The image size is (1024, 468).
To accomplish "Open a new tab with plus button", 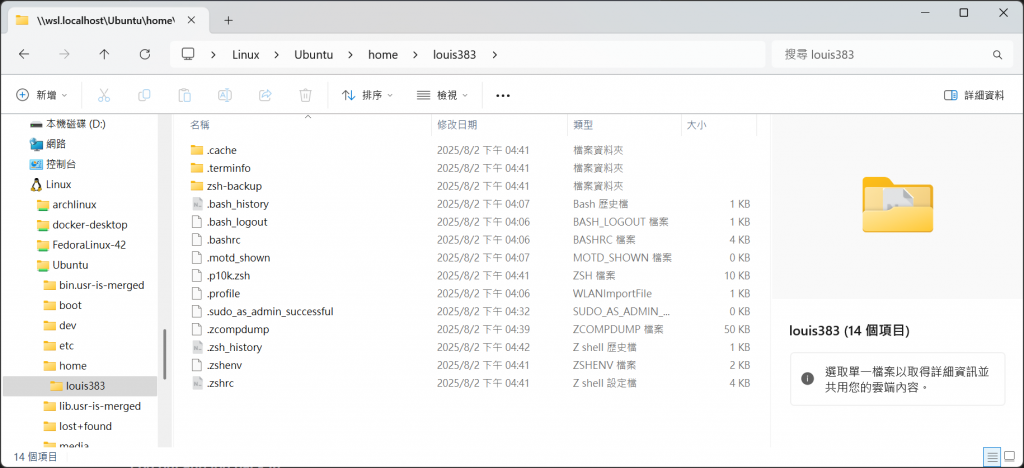I will pos(228,20).
